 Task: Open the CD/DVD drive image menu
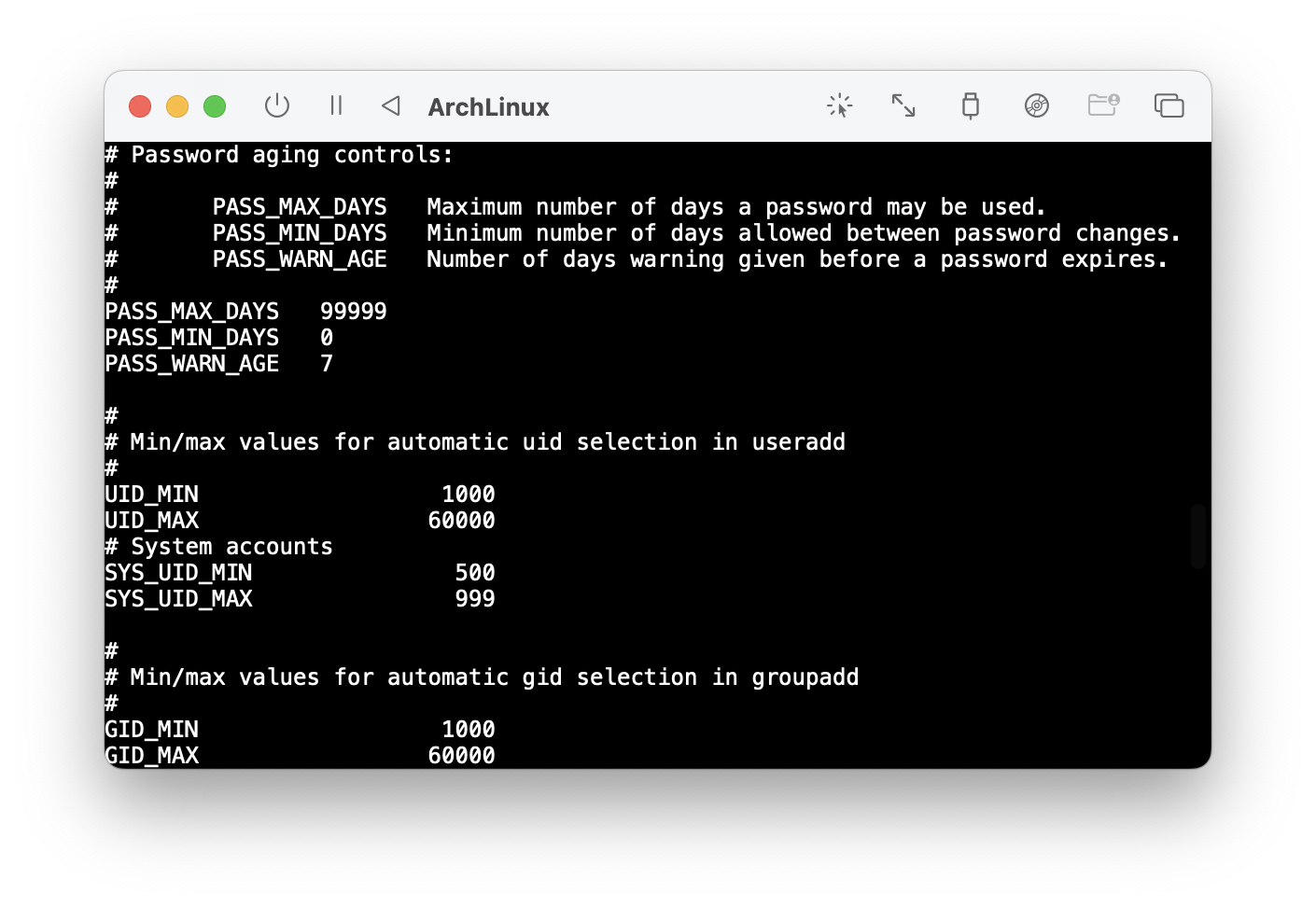coord(1036,106)
